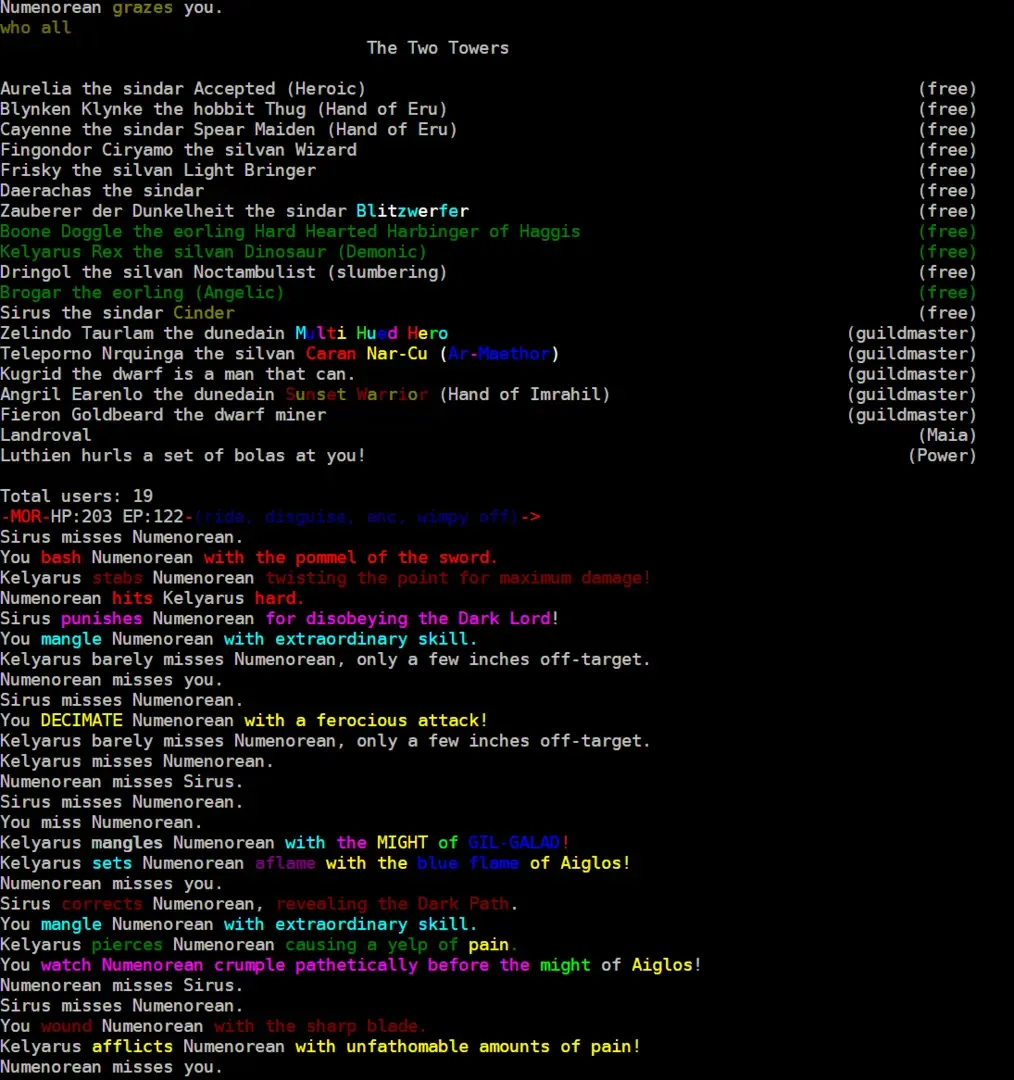The width and height of the screenshot is (1014, 1080).
Task: Click the cyan 'Blitzwerfer' title
Action: [x=412, y=211]
